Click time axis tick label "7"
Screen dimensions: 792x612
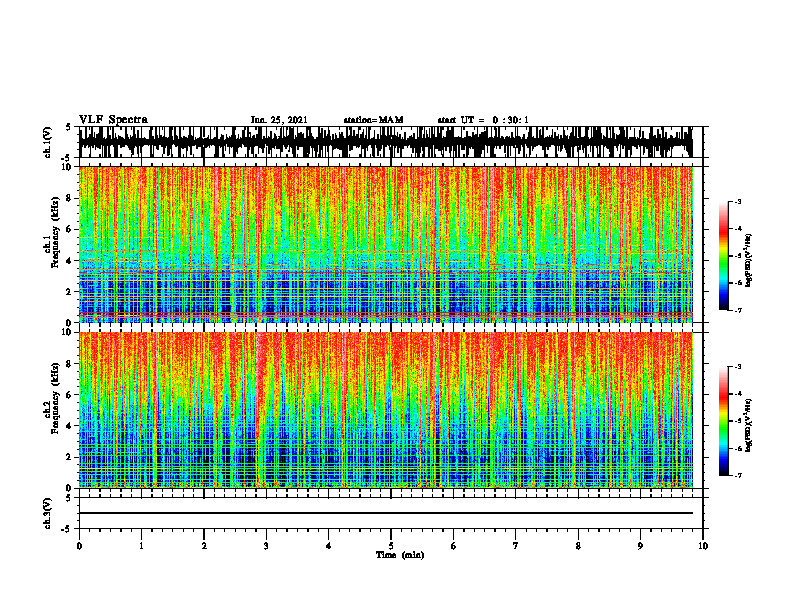click(516, 546)
